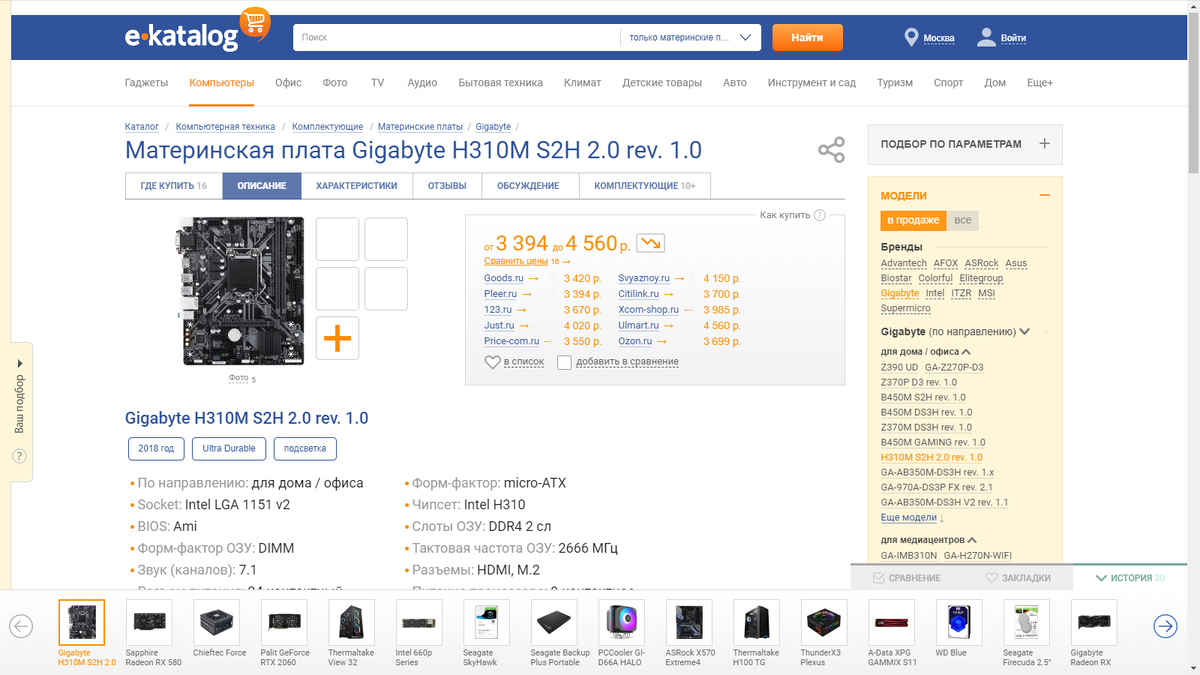Click the orange Найти search button
Image resolution: width=1200 pixels, height=675 pixels.
(807, 38)
